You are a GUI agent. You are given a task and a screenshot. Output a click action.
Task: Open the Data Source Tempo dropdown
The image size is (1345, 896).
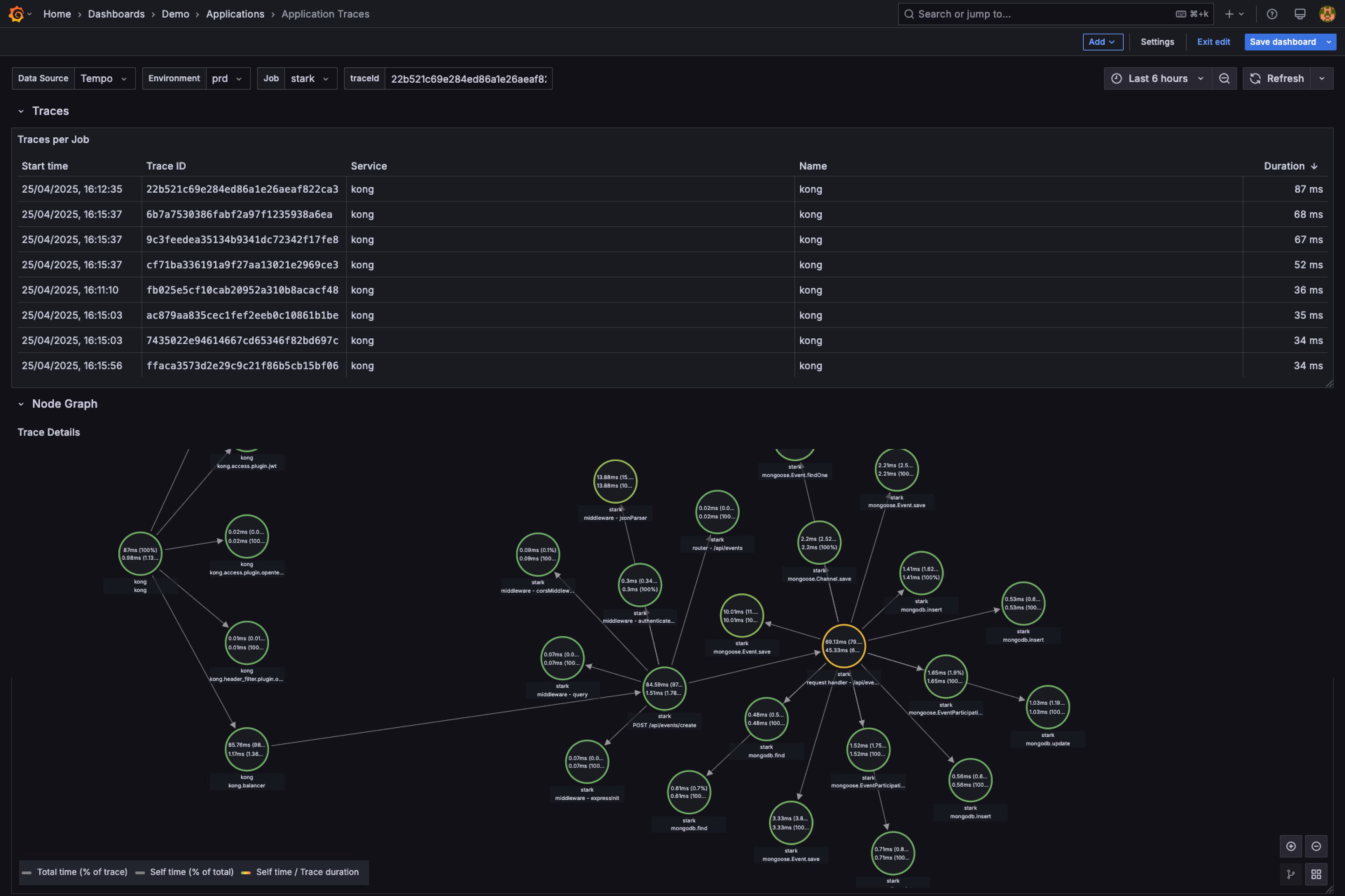[105, 78]
